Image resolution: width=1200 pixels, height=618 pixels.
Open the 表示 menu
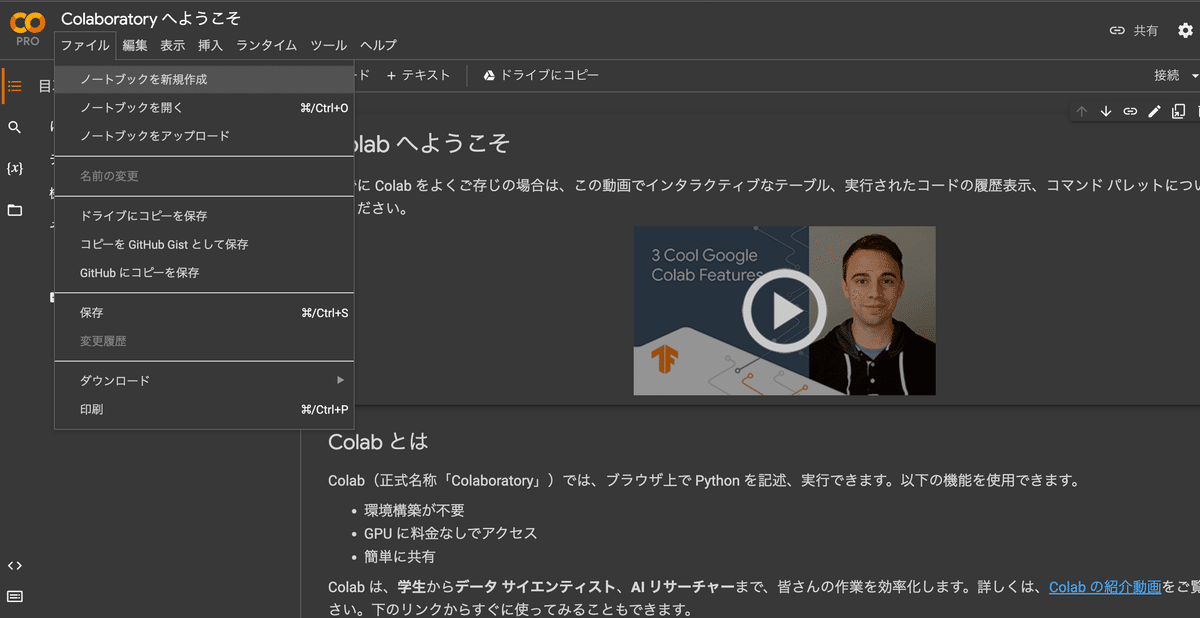pos(173,45)
